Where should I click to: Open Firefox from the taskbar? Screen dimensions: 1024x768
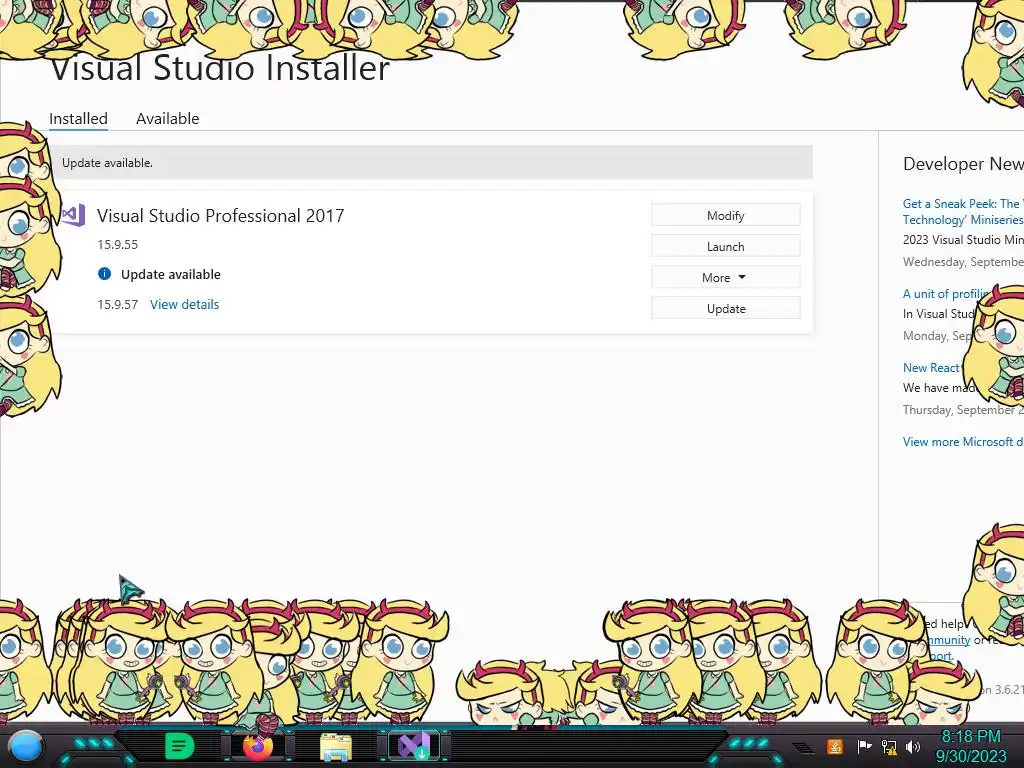(x=258, y=746)
